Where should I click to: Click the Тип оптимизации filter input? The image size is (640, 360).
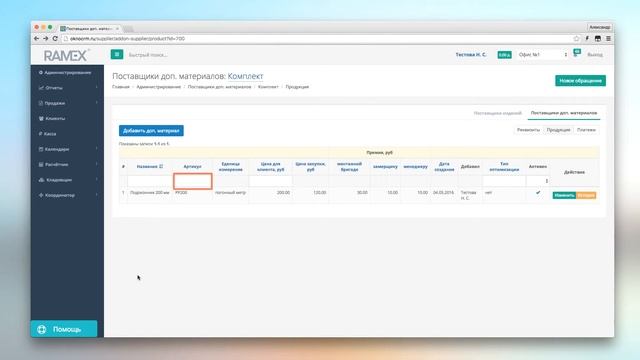[x=504, y=181]
